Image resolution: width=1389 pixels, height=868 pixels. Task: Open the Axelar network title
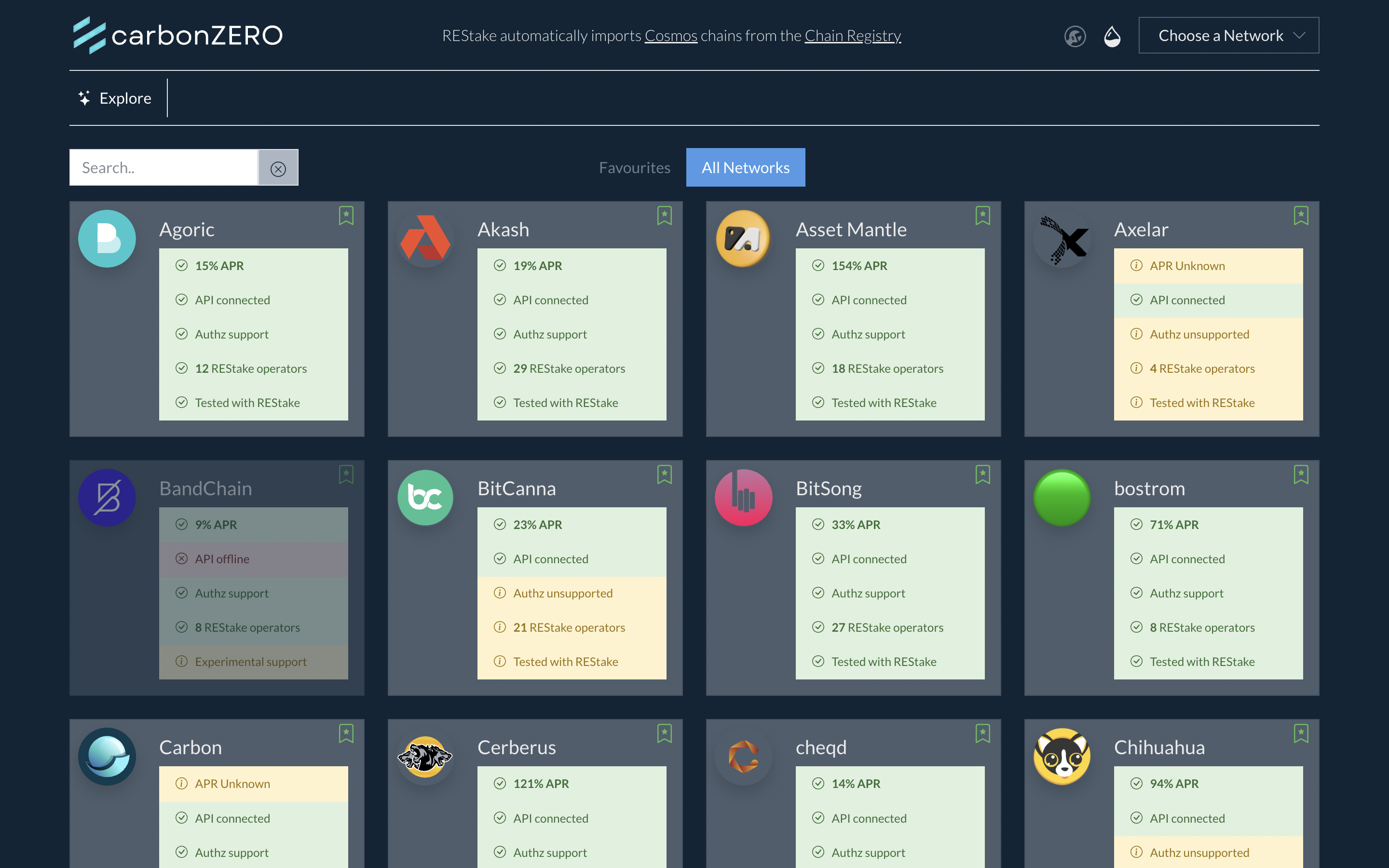[x=1141, y=230]
